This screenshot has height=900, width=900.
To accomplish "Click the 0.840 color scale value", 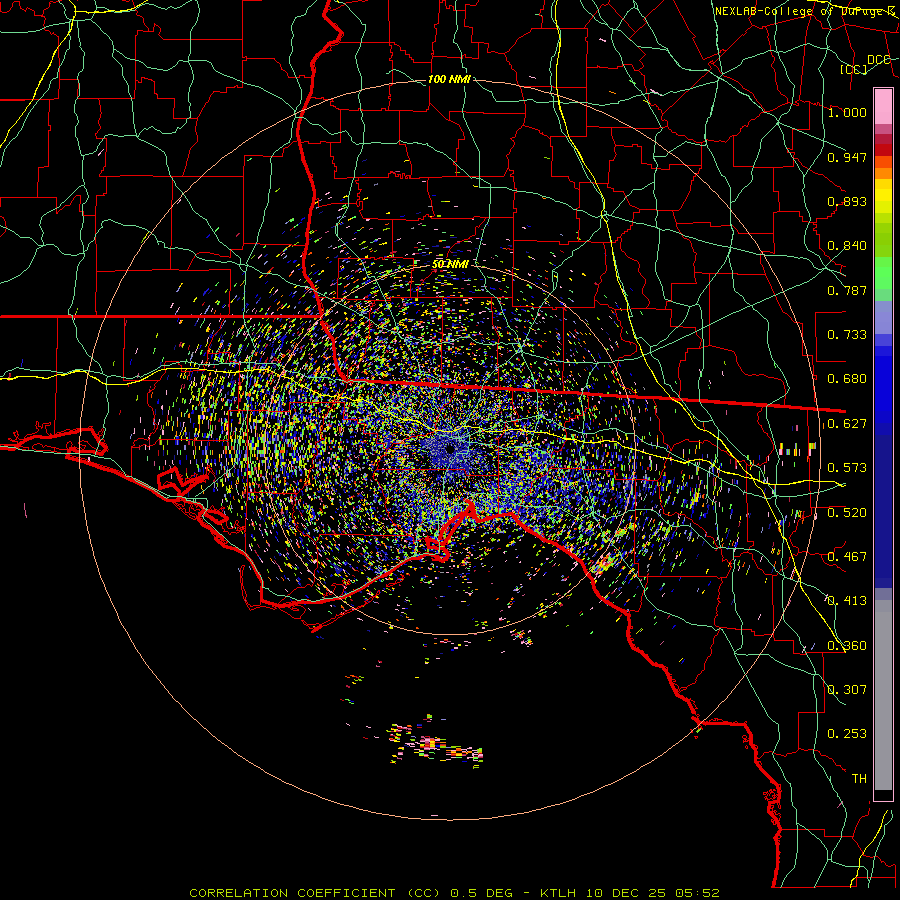I will (847, 246).
